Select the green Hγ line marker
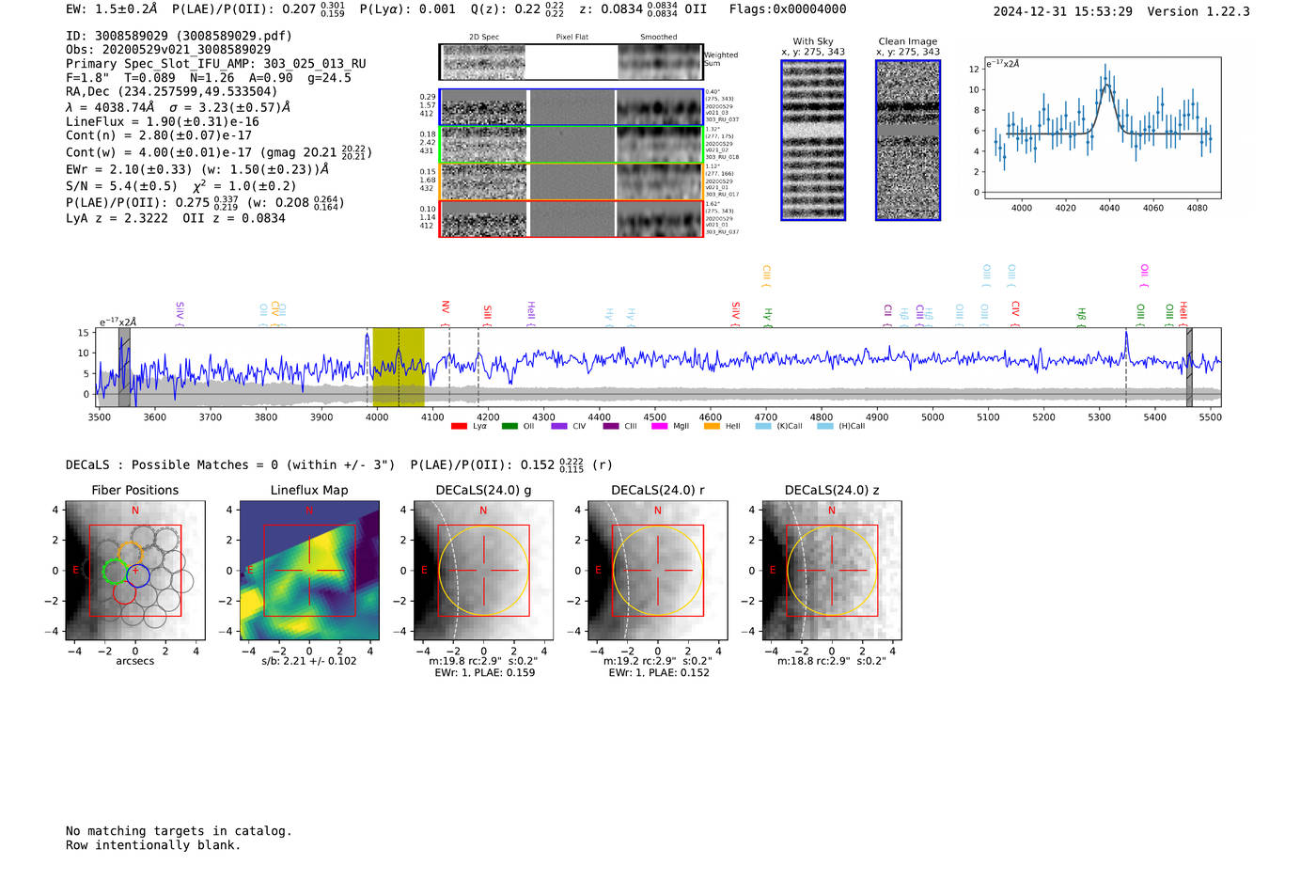 coord(768,317)
